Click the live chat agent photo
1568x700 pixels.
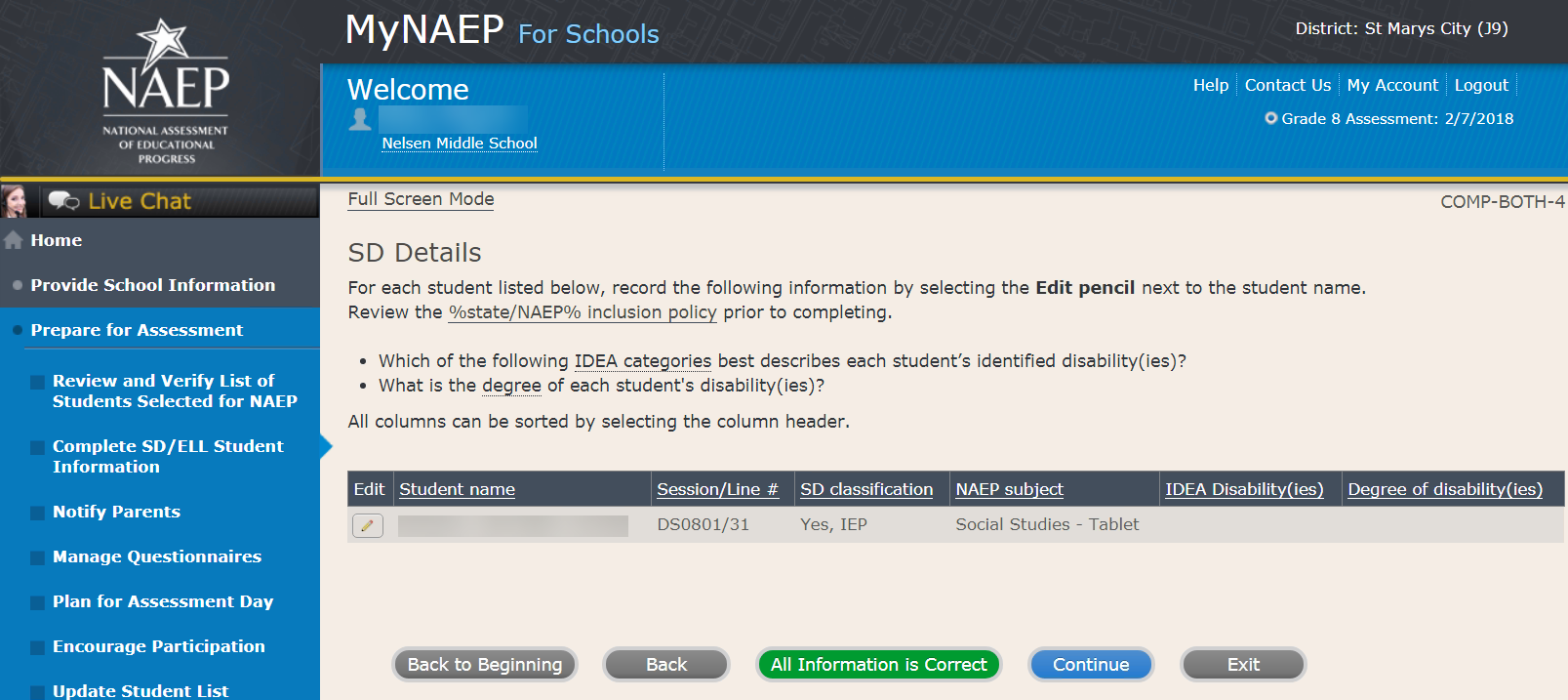[x=14, y=201]
